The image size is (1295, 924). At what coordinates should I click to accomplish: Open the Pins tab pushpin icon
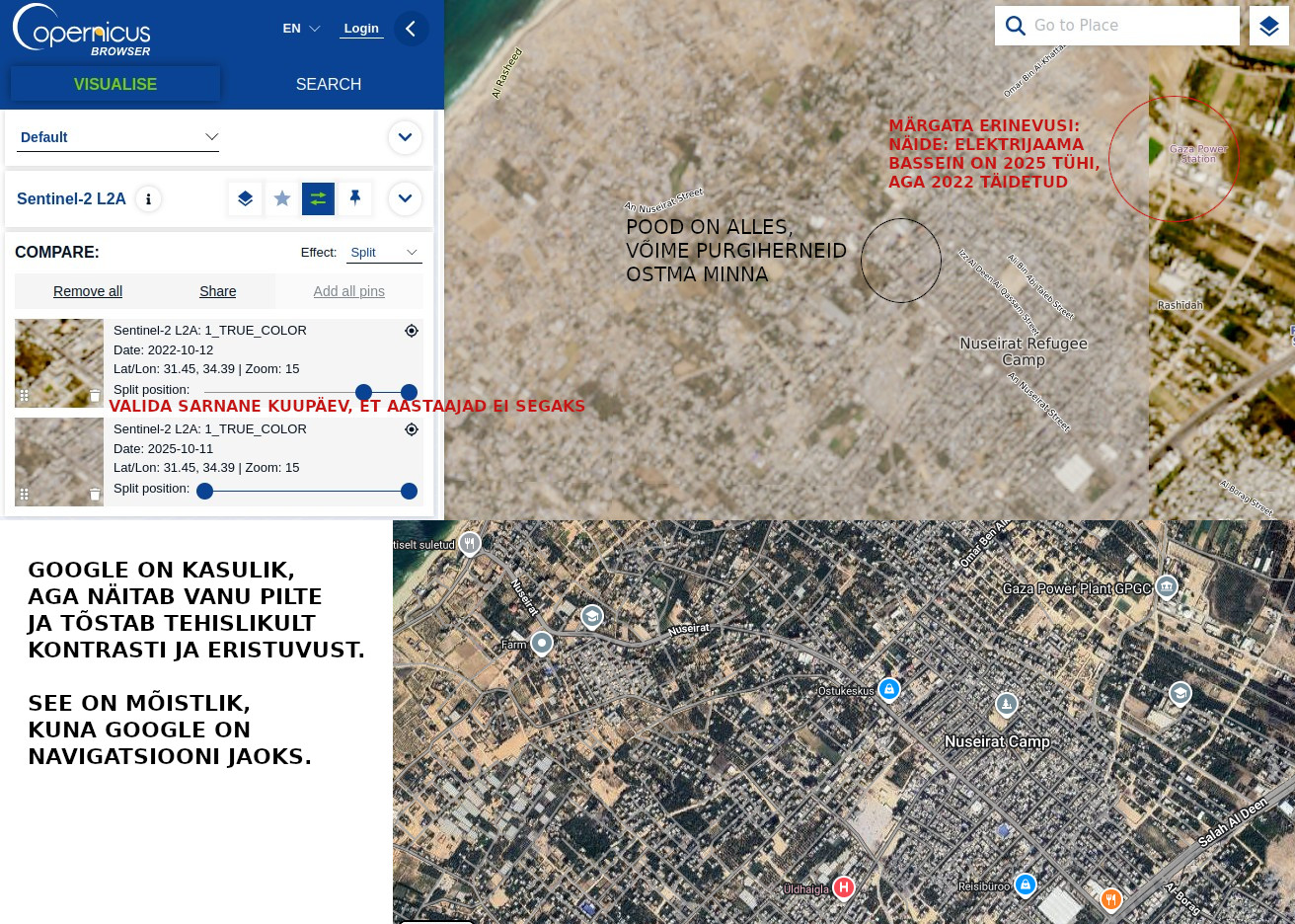[x=355, y=199]
